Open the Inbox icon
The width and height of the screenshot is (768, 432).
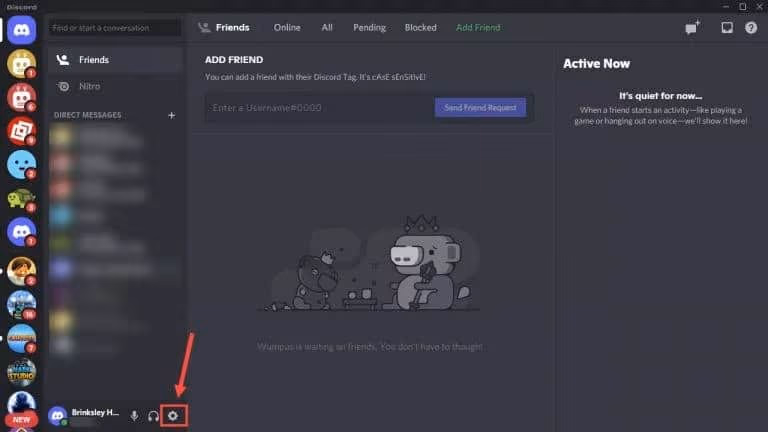point(727,27)
